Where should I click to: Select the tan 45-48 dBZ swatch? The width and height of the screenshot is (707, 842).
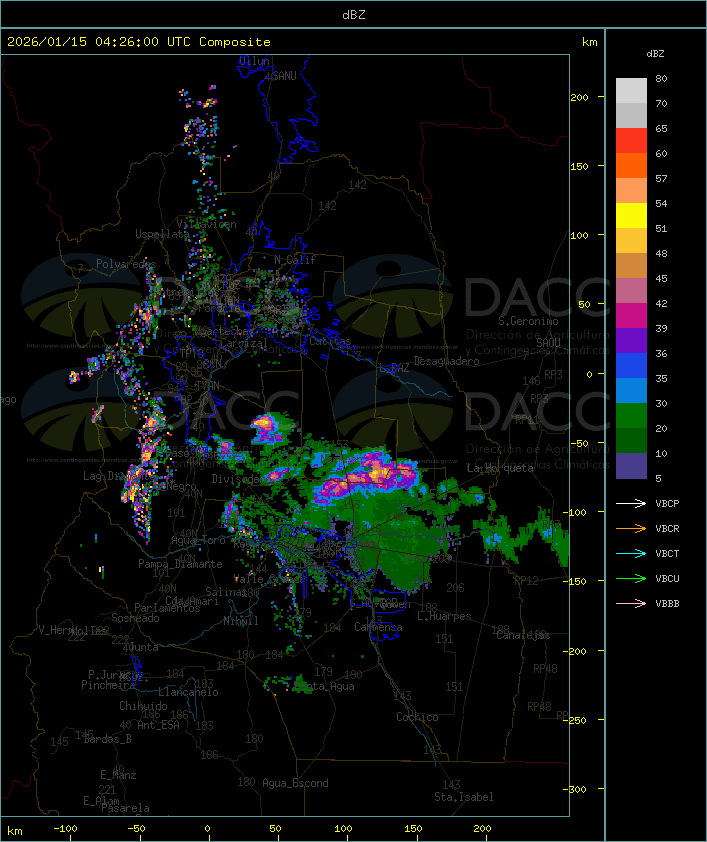[631, 265]
